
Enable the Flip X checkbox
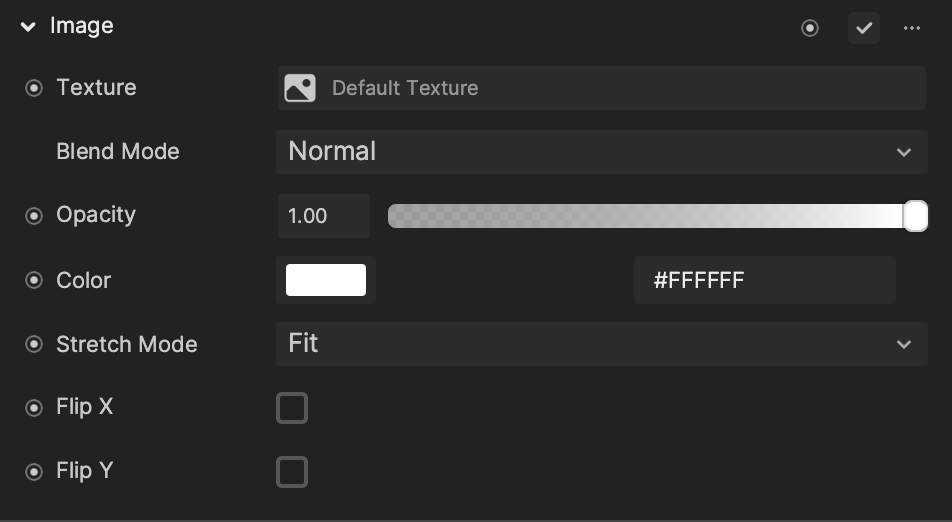coord(292,407)
